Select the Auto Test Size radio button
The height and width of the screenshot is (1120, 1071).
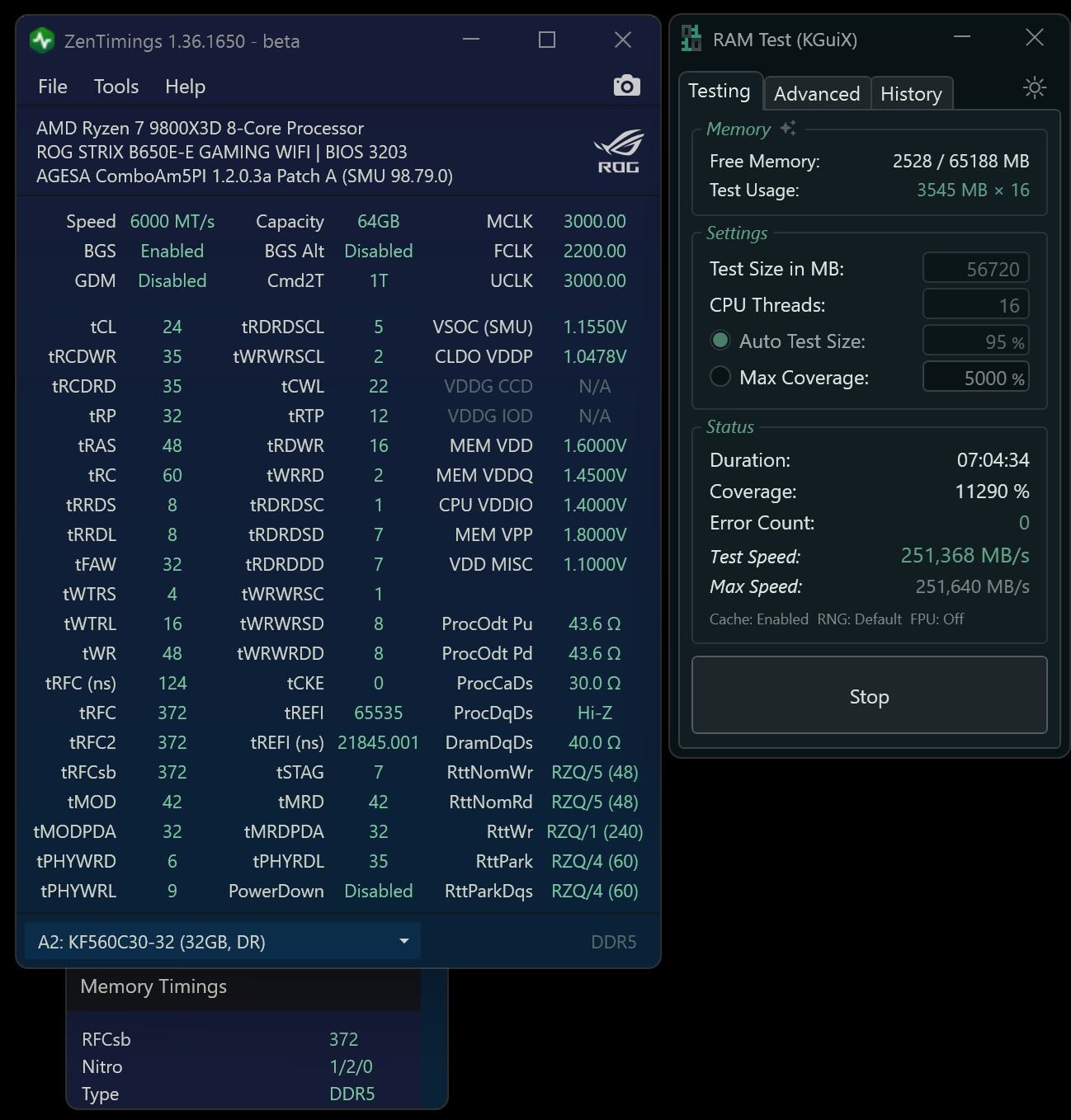point(720,341)
